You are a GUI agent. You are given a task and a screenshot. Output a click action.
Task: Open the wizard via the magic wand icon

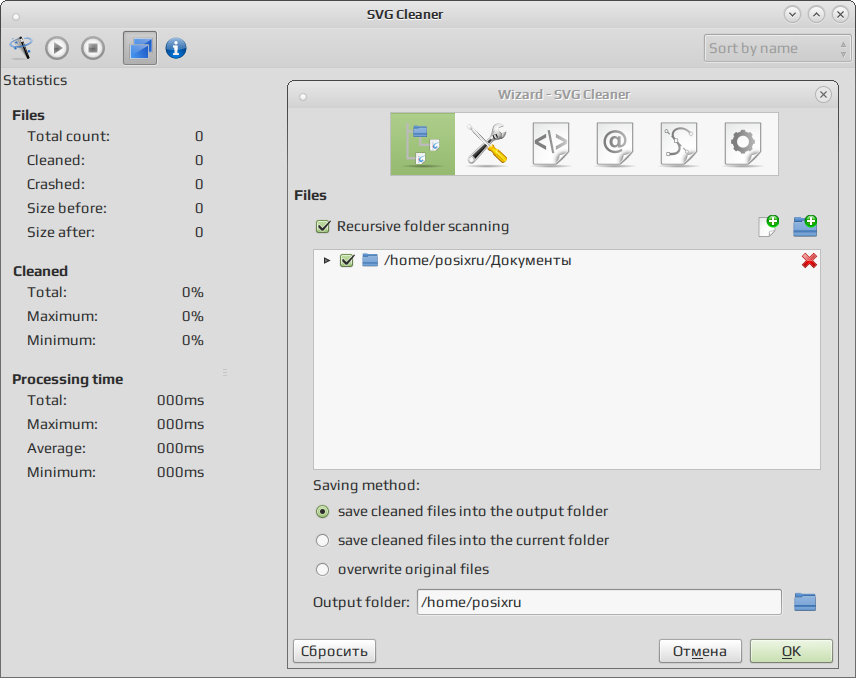point(21,48)
